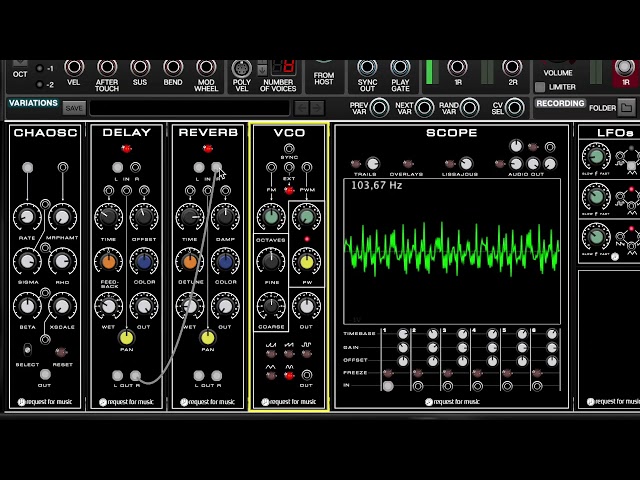The width and height of the screenshot is (640, 480).
Task: Click the SCOPE channel 2 IN jack
Action: [x=418, y=386]
